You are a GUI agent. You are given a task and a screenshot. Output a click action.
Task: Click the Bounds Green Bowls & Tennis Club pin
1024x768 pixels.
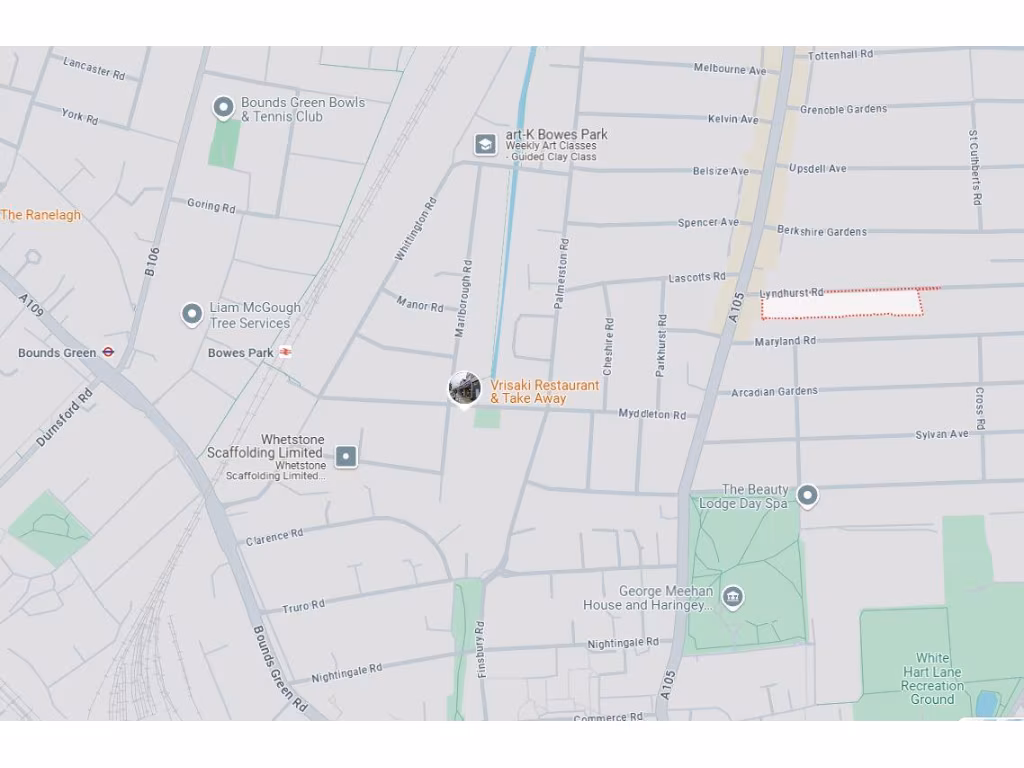223,108
